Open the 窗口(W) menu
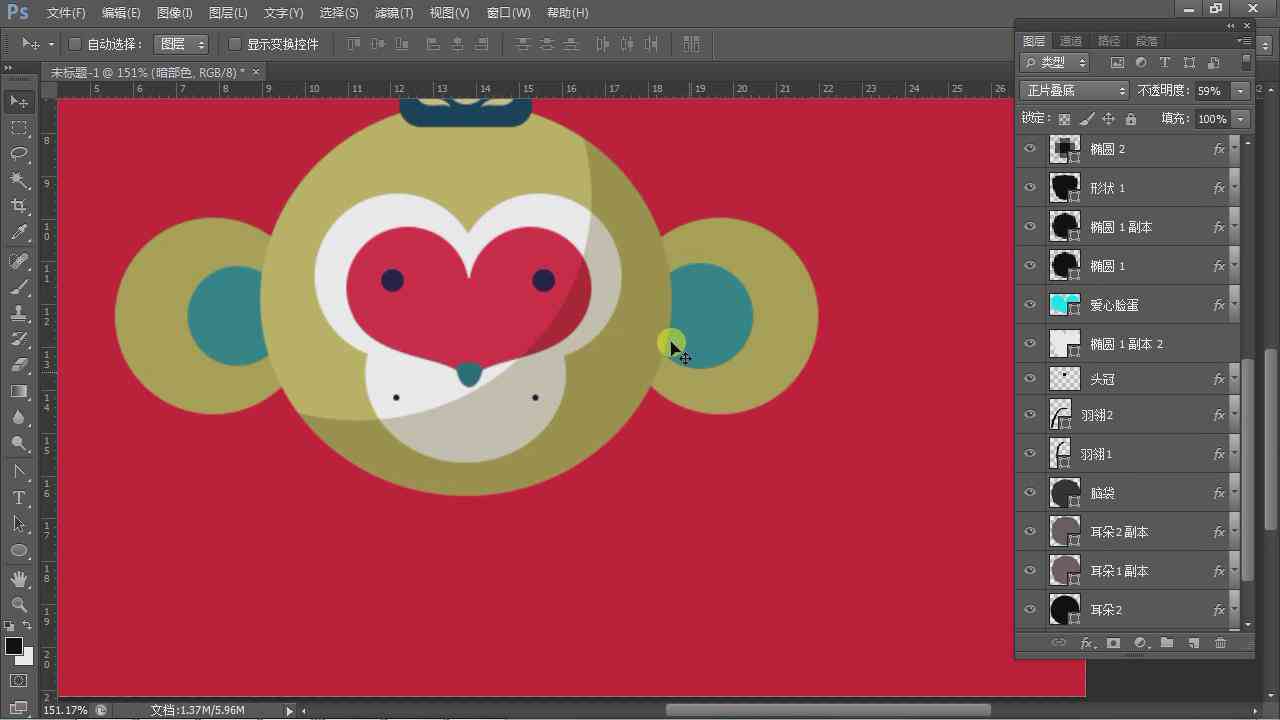Image resolution: width=1280 pixels, height=720 pixels. [508, 13]
